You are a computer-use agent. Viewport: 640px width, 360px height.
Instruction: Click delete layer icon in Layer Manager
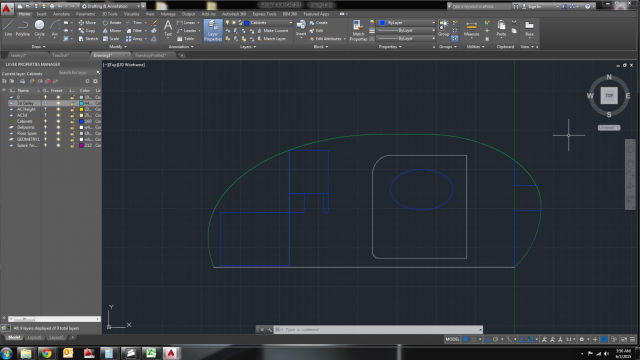pyautogui.click(x=48, y=81)
